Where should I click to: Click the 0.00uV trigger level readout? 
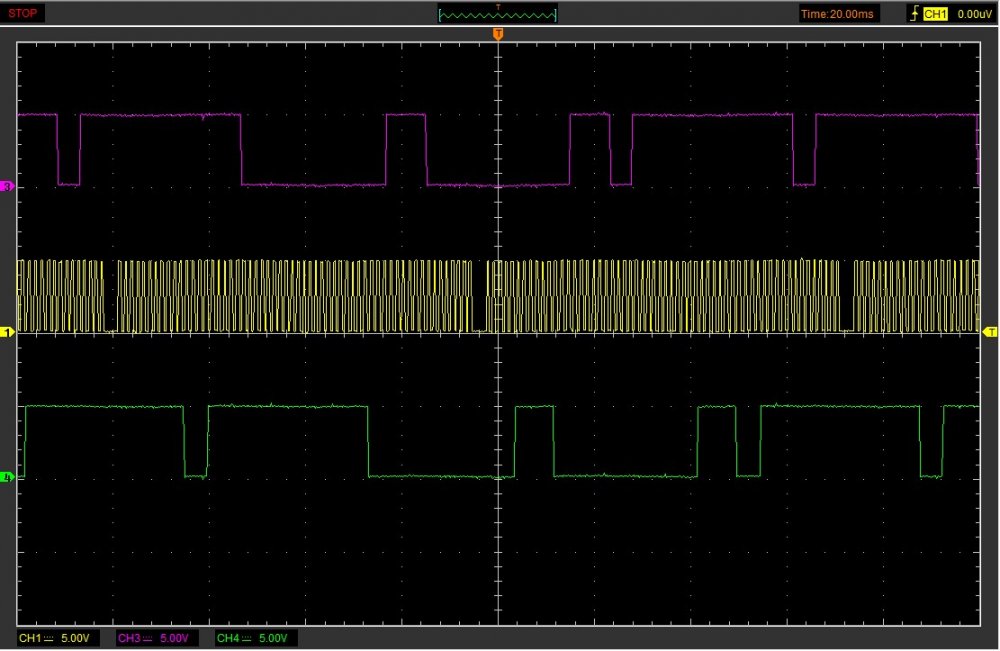973,14
